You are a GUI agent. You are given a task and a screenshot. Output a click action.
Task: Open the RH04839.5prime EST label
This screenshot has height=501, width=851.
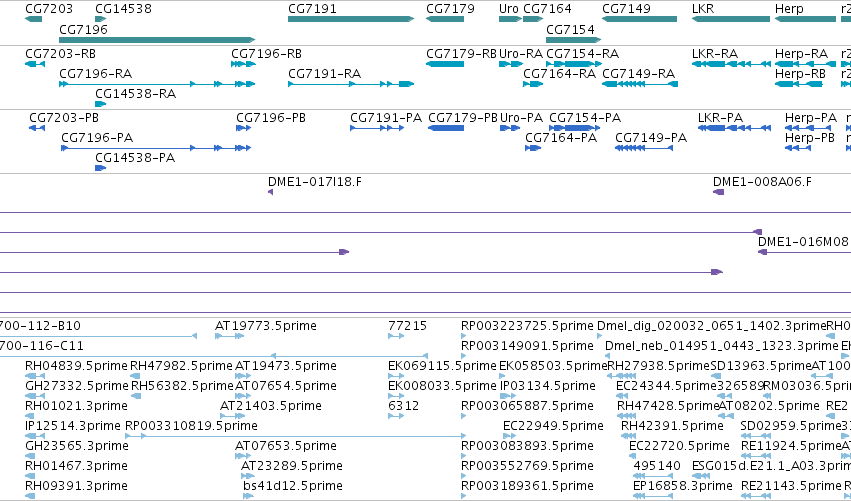coord(77,366)
